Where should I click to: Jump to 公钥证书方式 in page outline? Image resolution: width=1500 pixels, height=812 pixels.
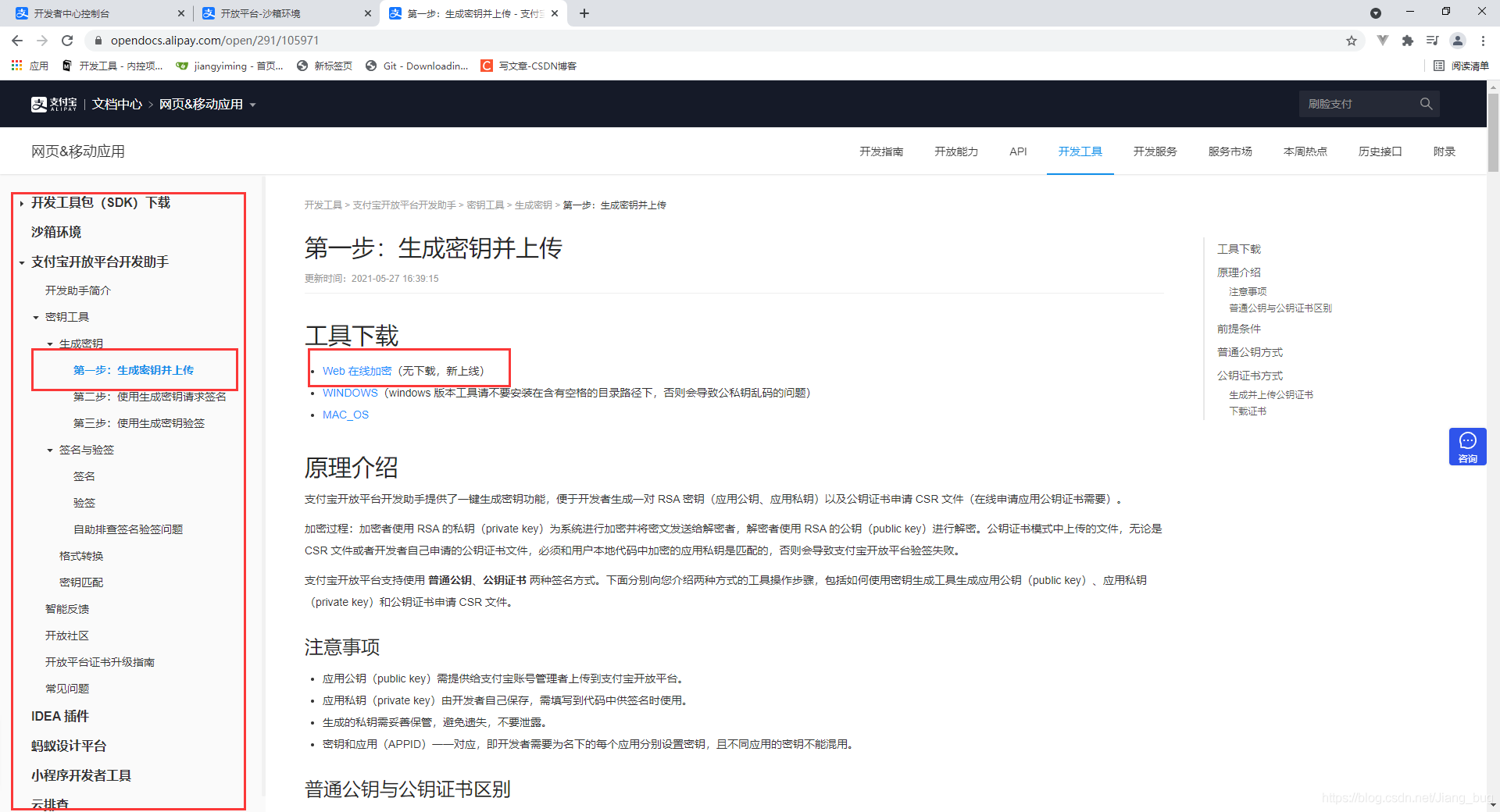[1250, 376]
